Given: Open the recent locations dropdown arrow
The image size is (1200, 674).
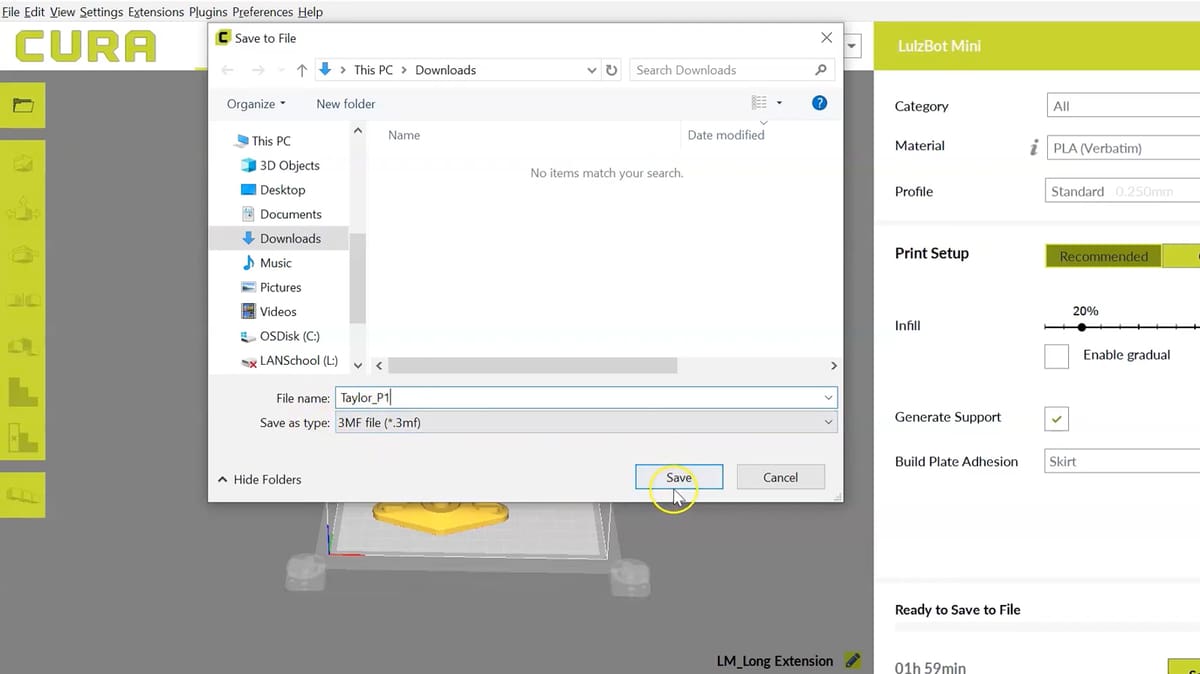Looking at the screenshot, I should pos(281,70).
